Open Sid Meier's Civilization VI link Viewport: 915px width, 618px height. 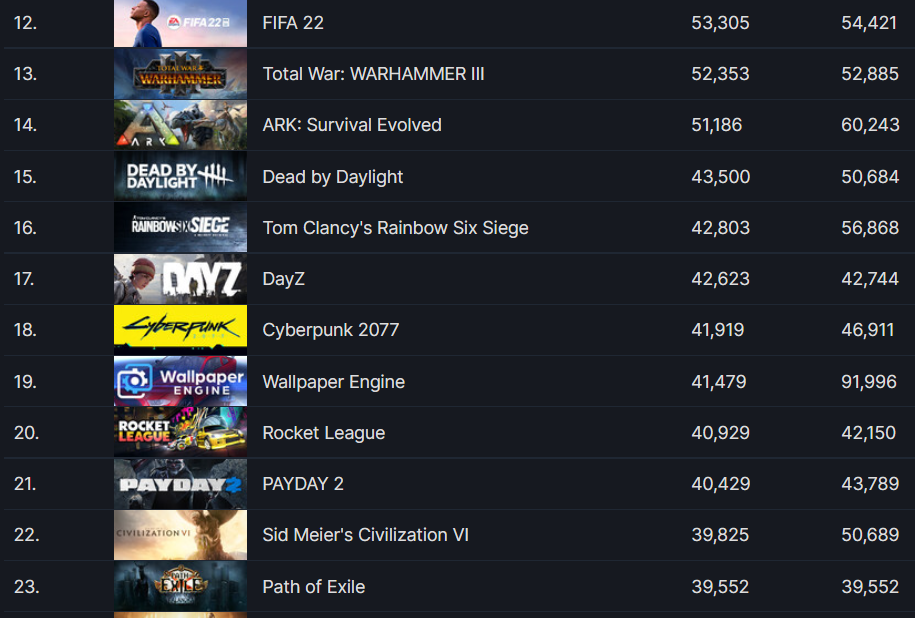(365, 535)
